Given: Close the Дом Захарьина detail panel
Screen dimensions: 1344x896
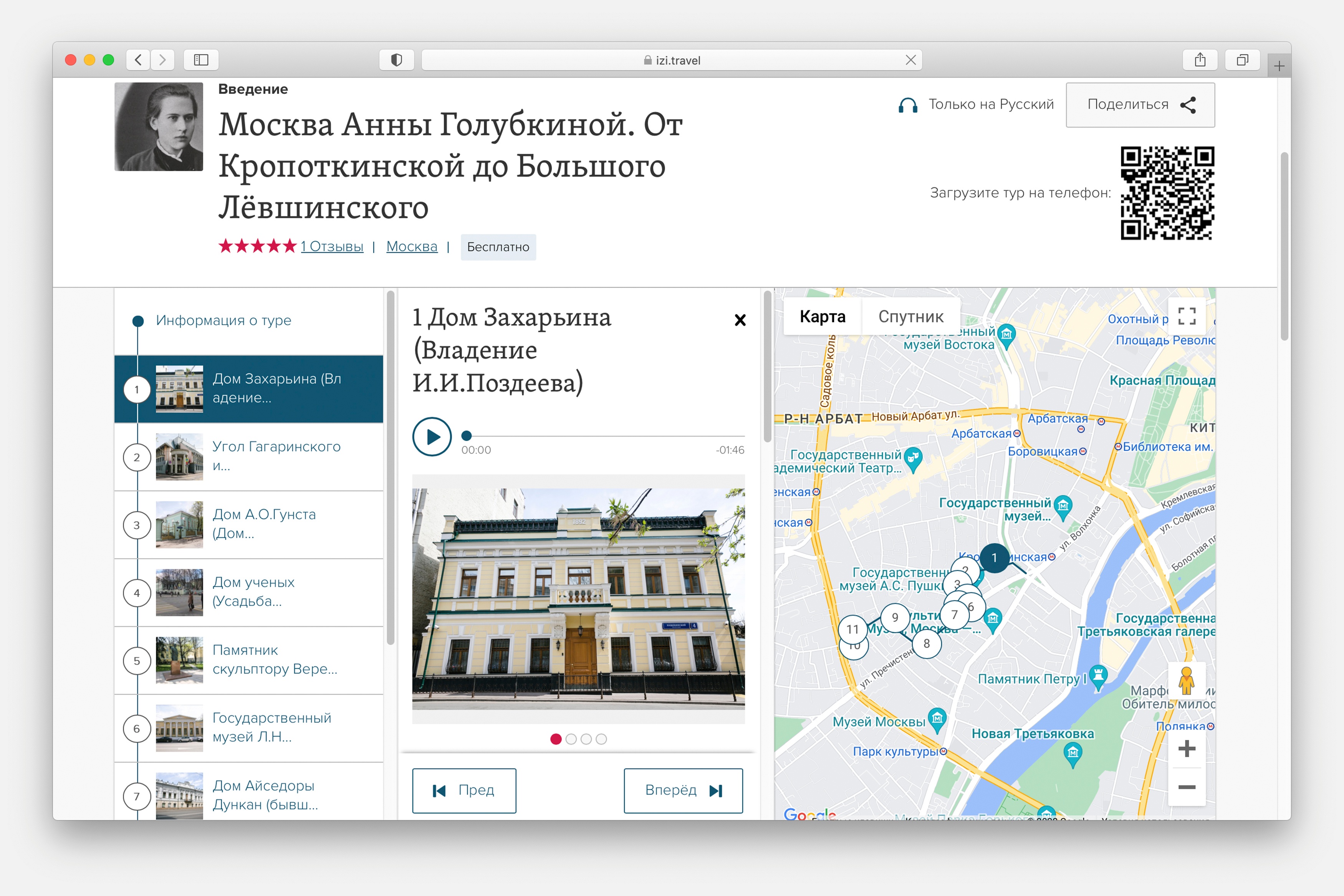Looking at the screenshot, I should 740,320.
